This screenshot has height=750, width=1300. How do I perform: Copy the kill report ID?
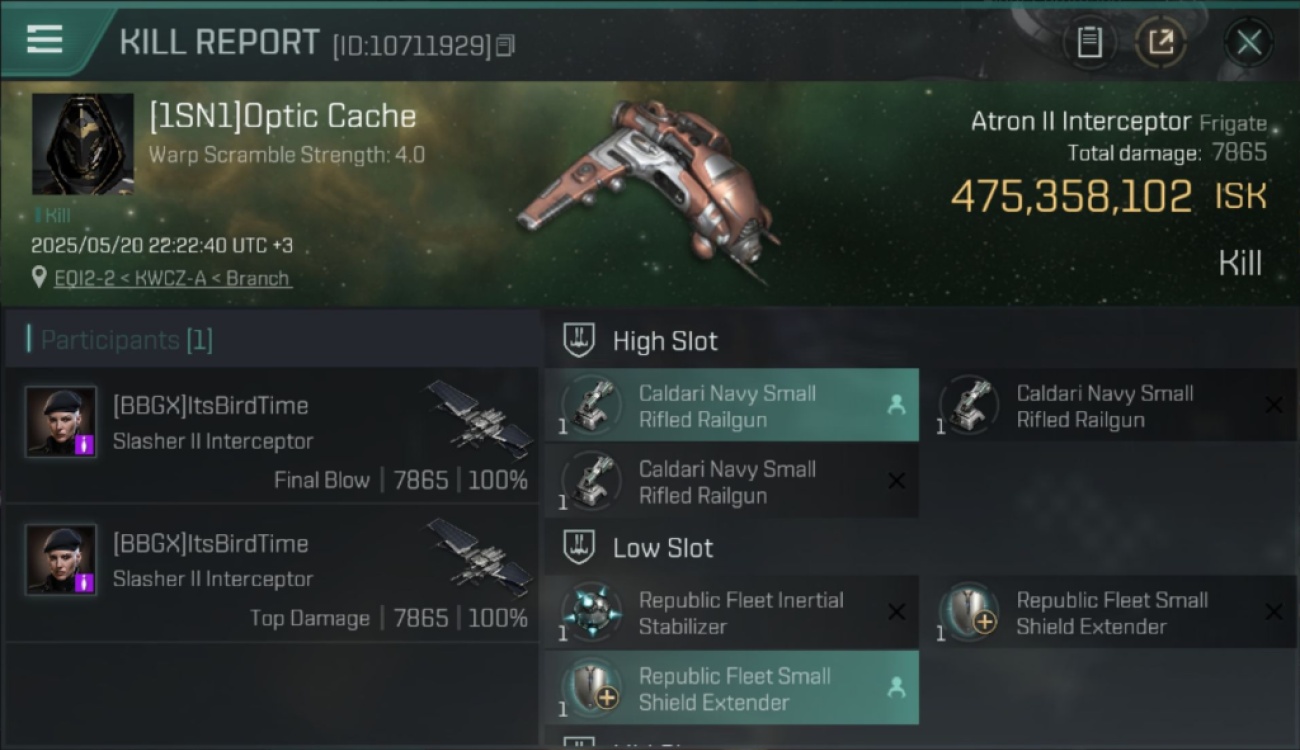[x=505, y=45]
